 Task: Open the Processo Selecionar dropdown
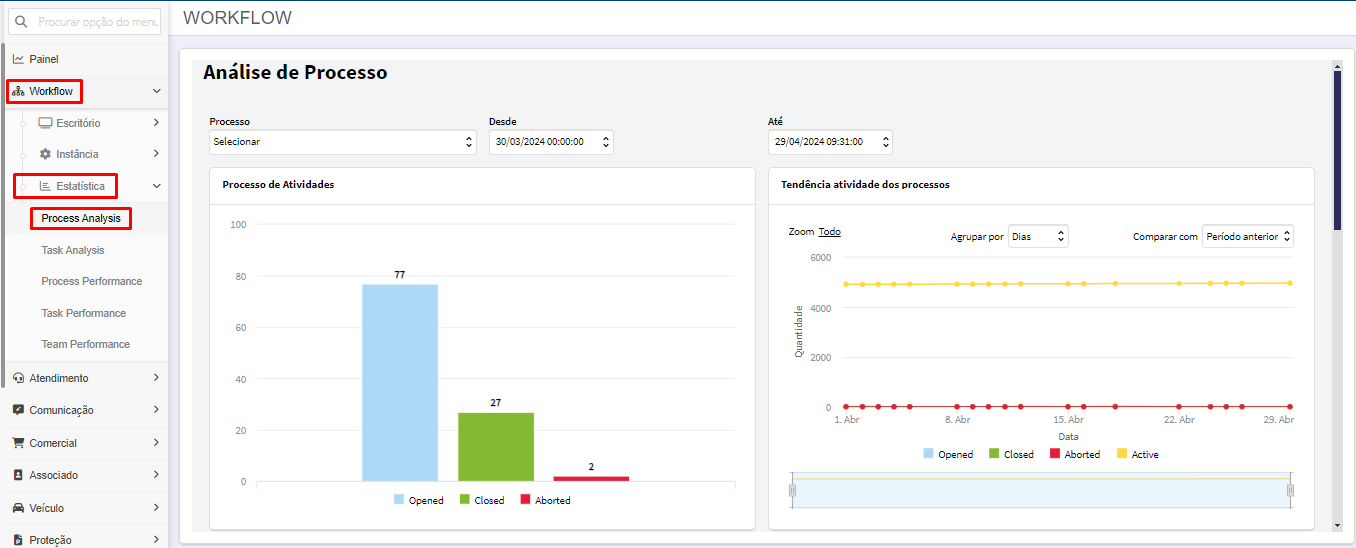343,142
